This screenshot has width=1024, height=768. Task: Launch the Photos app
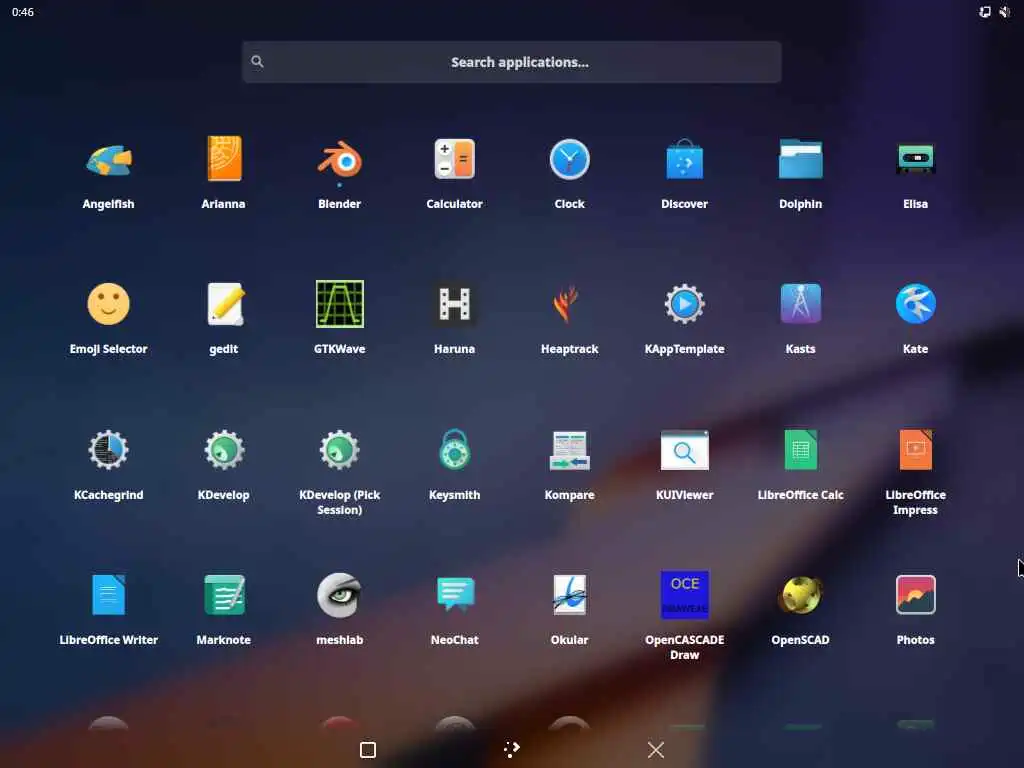916,595
